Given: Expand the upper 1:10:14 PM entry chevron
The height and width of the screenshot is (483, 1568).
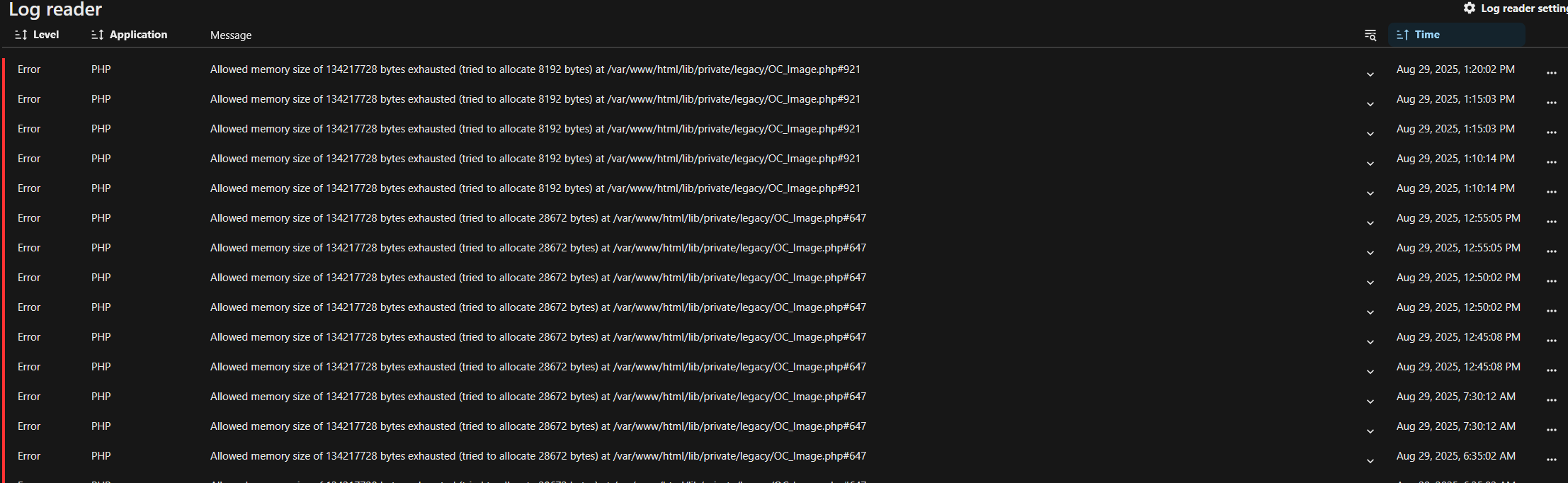Looking at the screenshot, I should pyautogui.click(x=1370, y=163).
